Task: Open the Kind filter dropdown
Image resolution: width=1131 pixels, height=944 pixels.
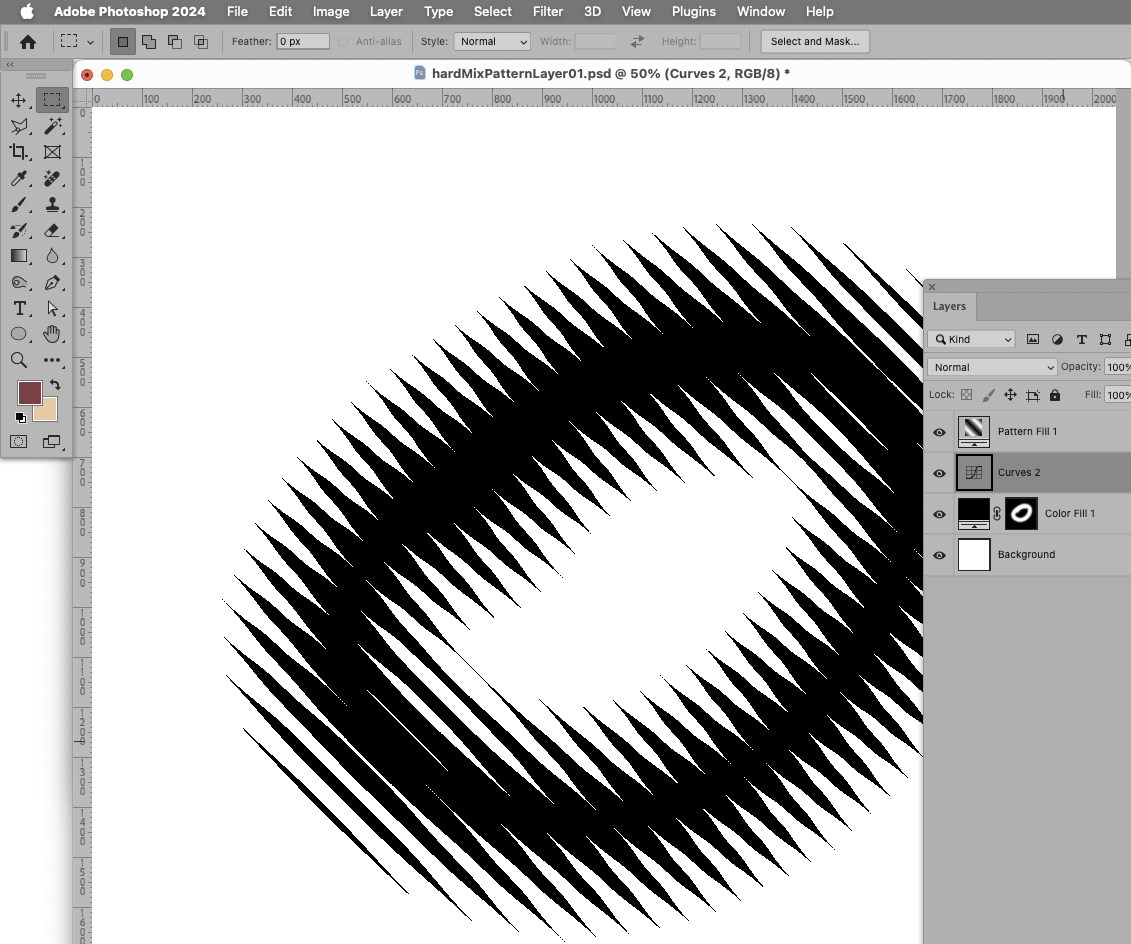Action: (x=970, y=339)
